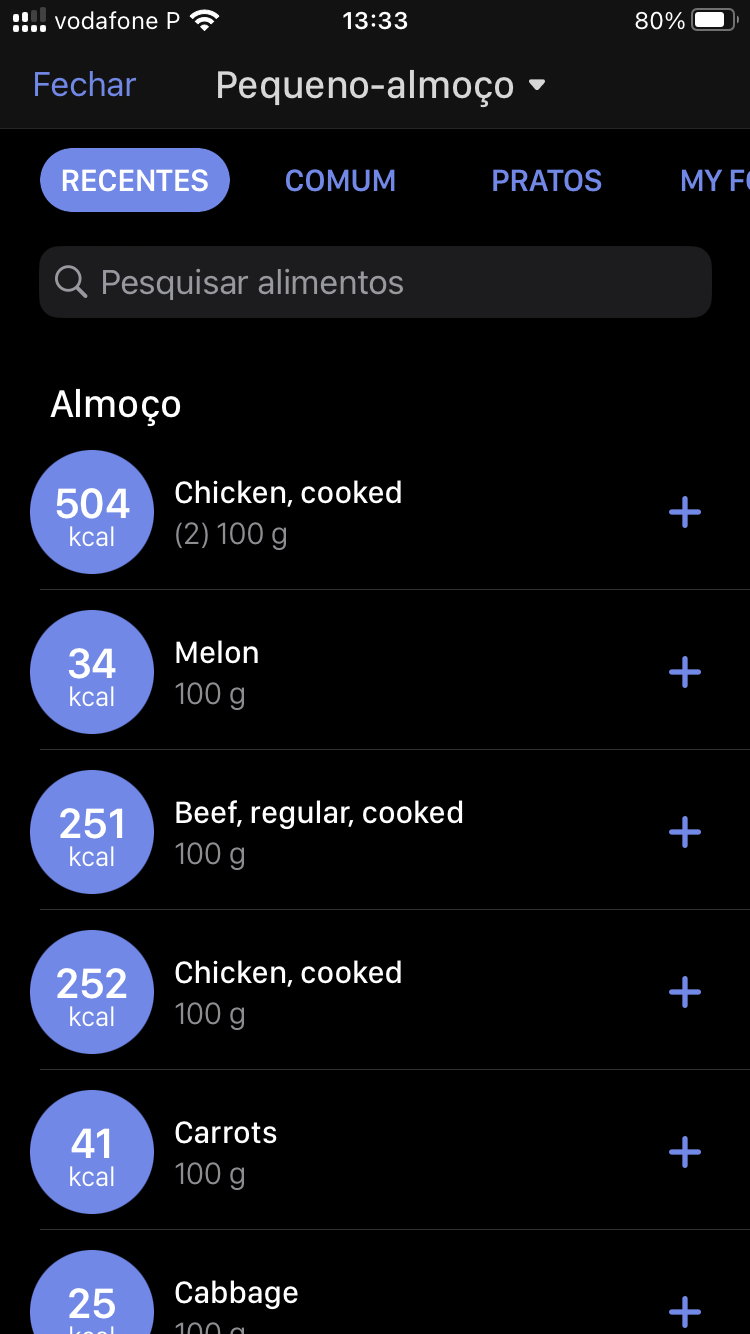The image size is (750, 1334).
Task: Select the RECENTES tab
Action: point(135,180)
